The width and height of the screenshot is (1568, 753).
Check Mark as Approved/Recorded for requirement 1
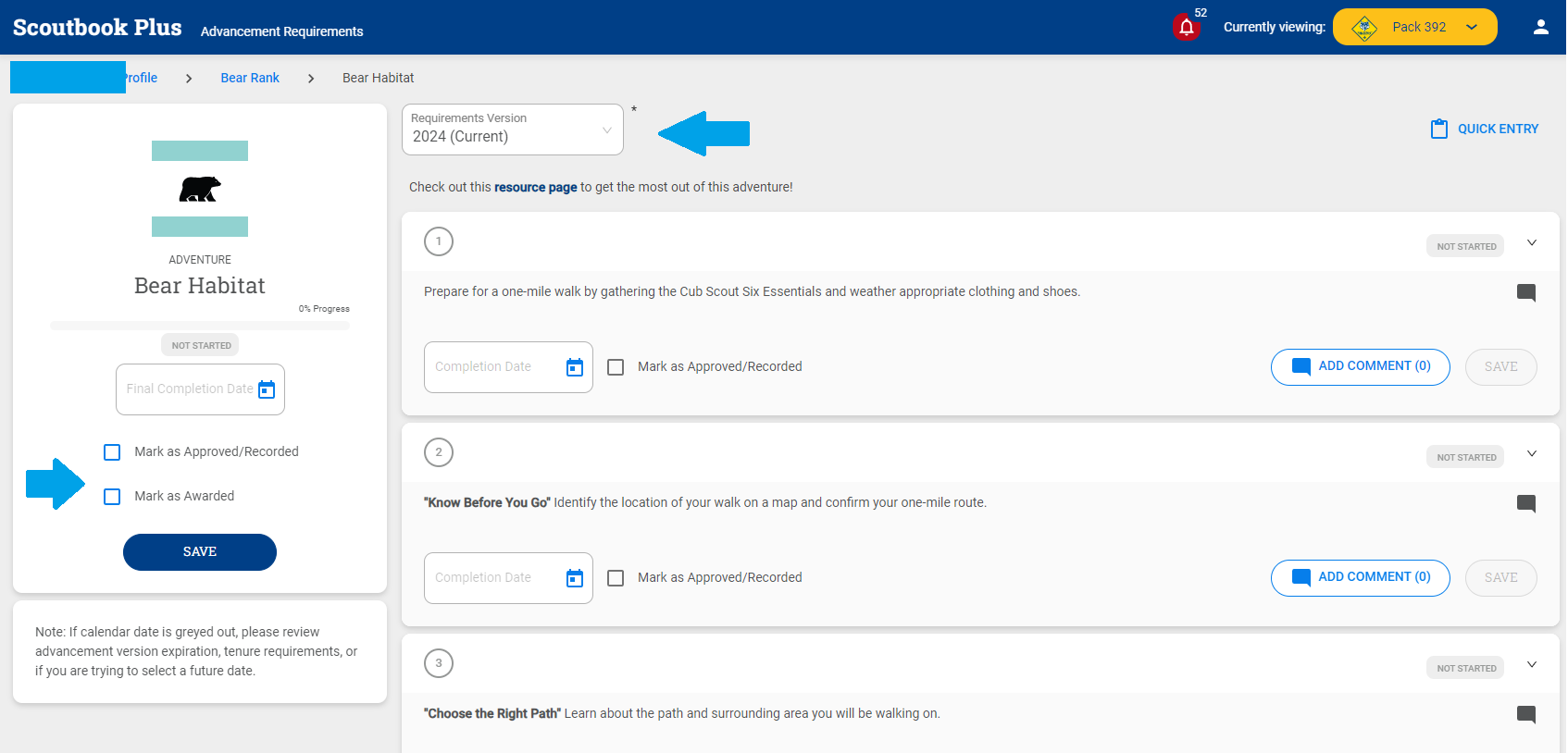616,367
